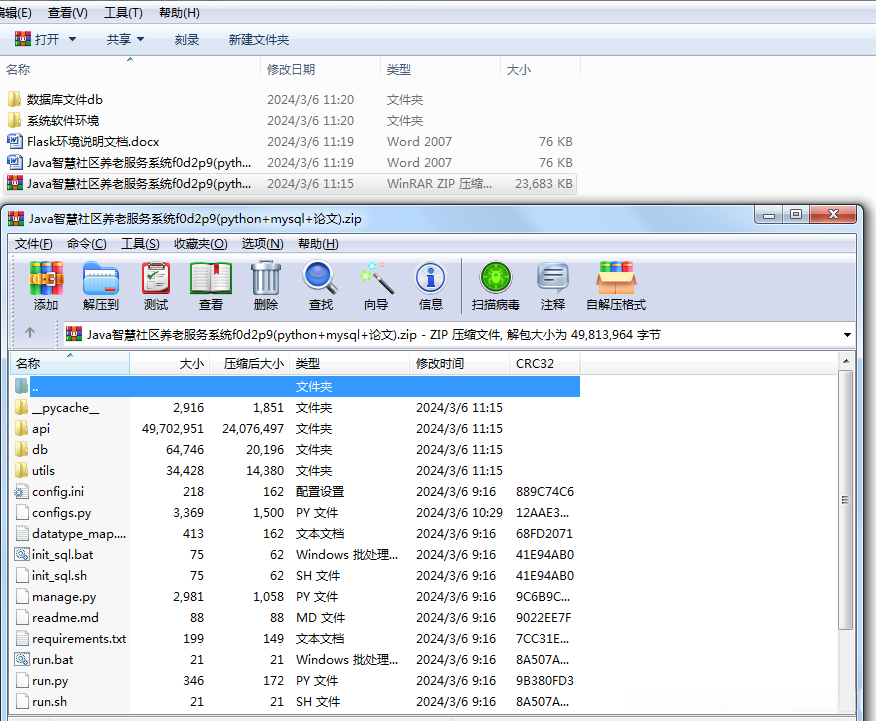This screenshot has width=876, height=721.
Task: Click the run.bat file icon
Action: (x=21, y=660)
